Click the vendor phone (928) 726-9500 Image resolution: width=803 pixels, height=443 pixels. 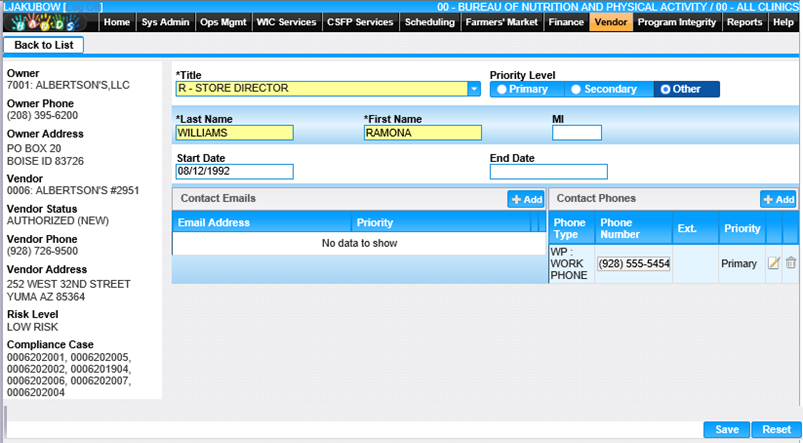click(43, 251)
